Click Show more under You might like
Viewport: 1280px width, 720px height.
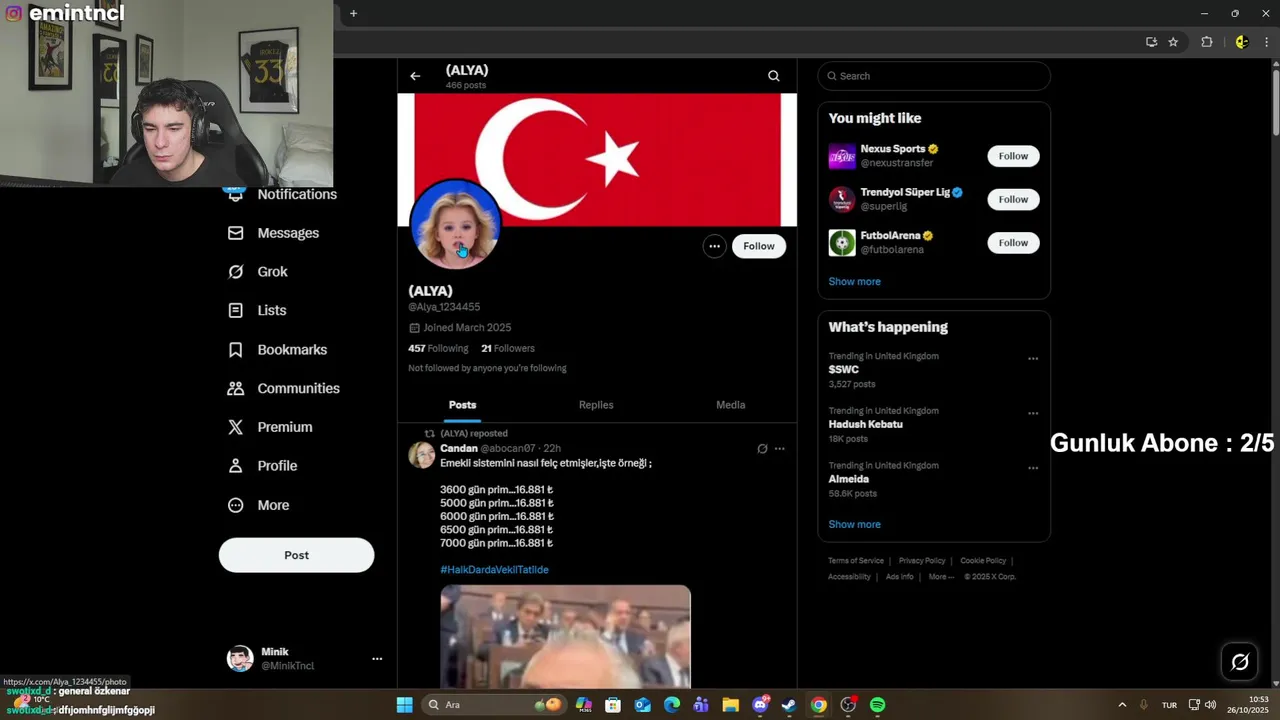click(x=854, y=282)
